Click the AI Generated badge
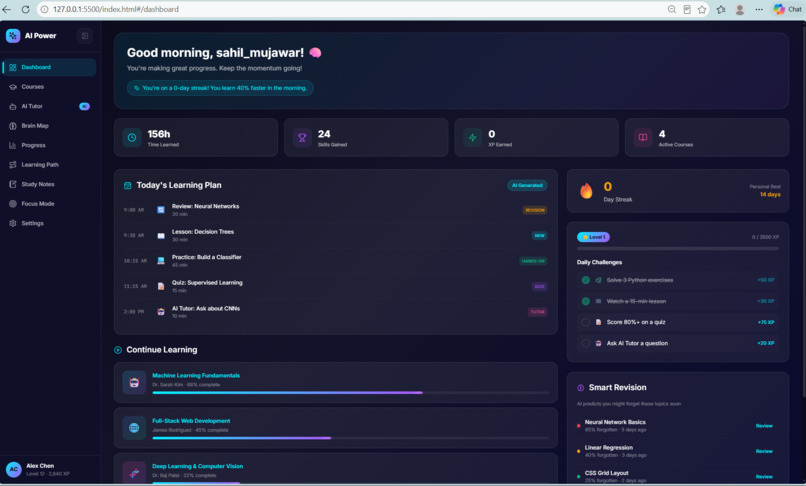The height and width of the screenshot is (486, 806). pos(527,186)
